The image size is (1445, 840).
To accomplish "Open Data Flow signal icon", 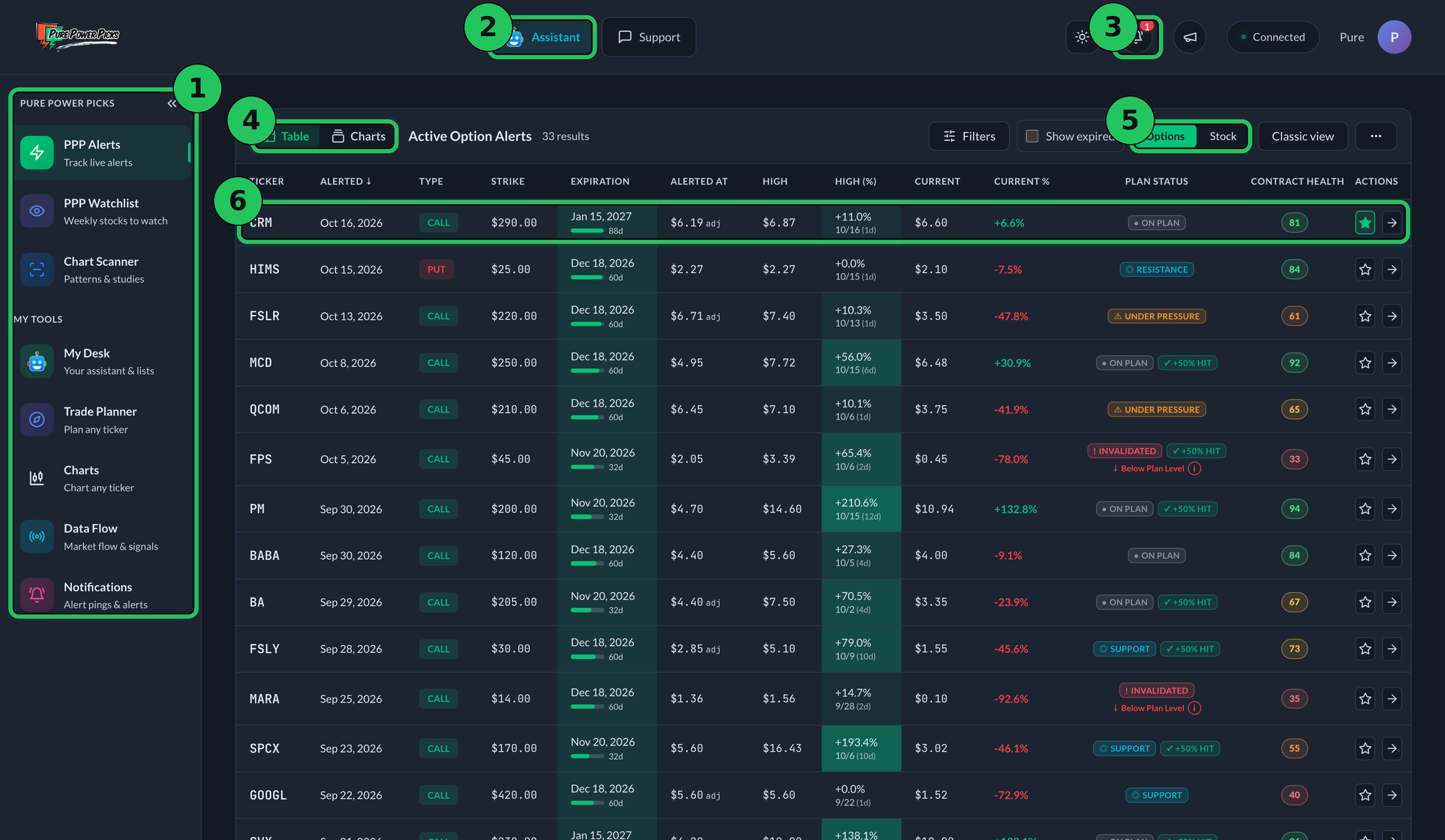I will (37, 537).
